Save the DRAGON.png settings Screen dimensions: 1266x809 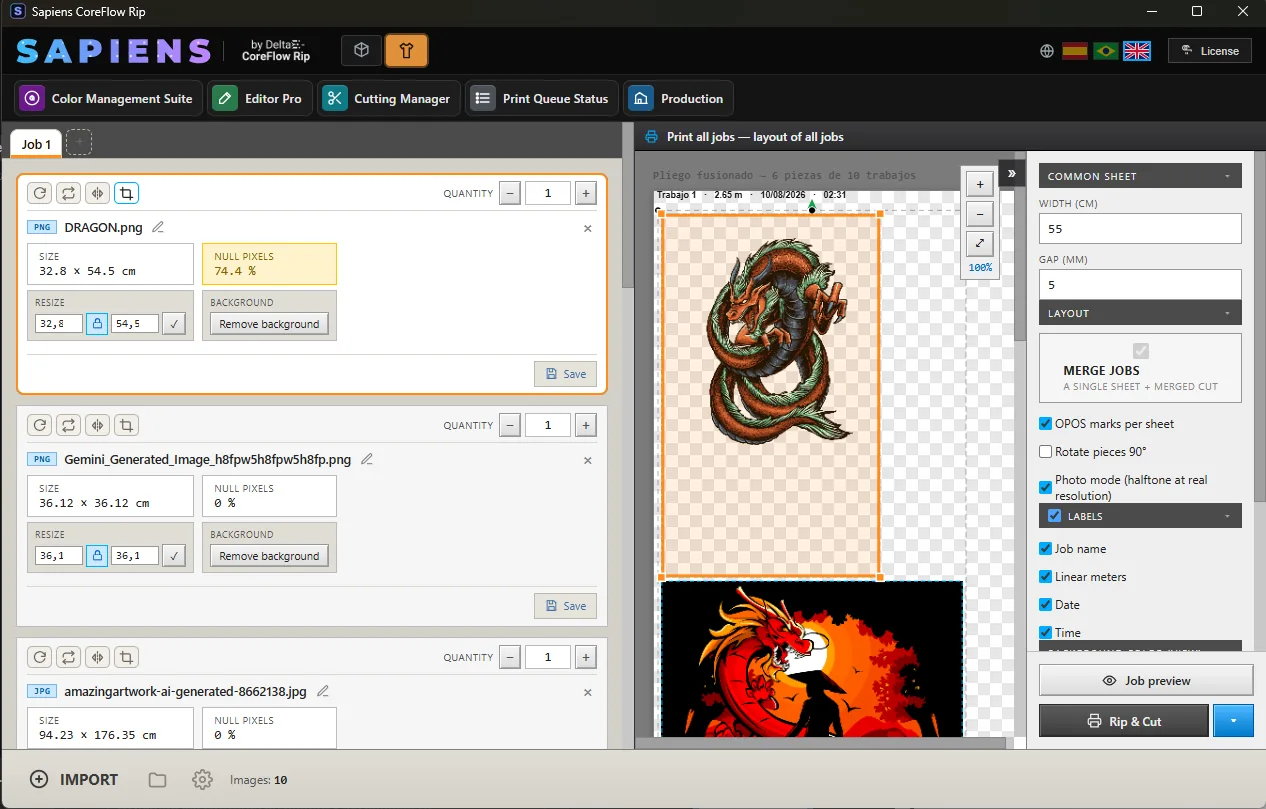coord(566,374)
